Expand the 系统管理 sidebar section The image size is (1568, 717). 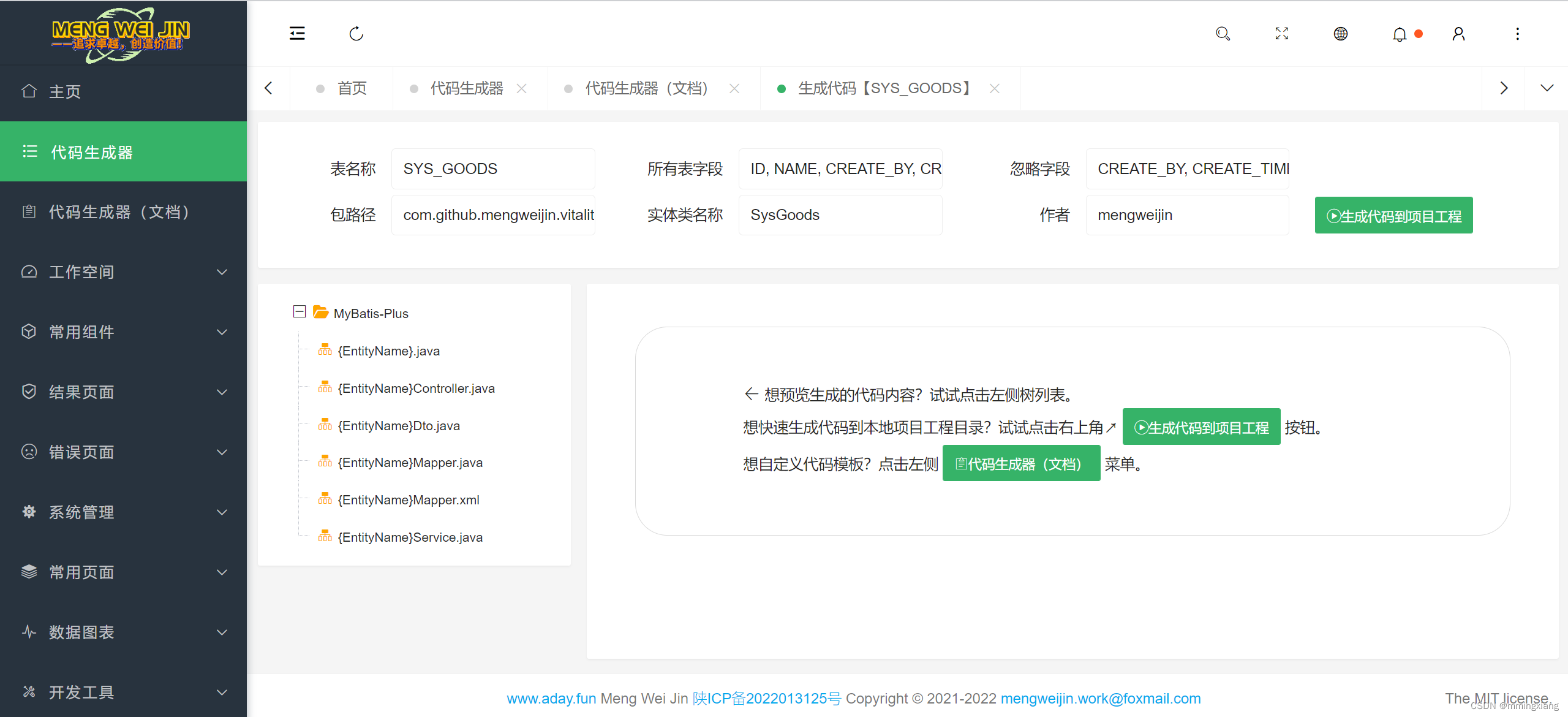81,512
